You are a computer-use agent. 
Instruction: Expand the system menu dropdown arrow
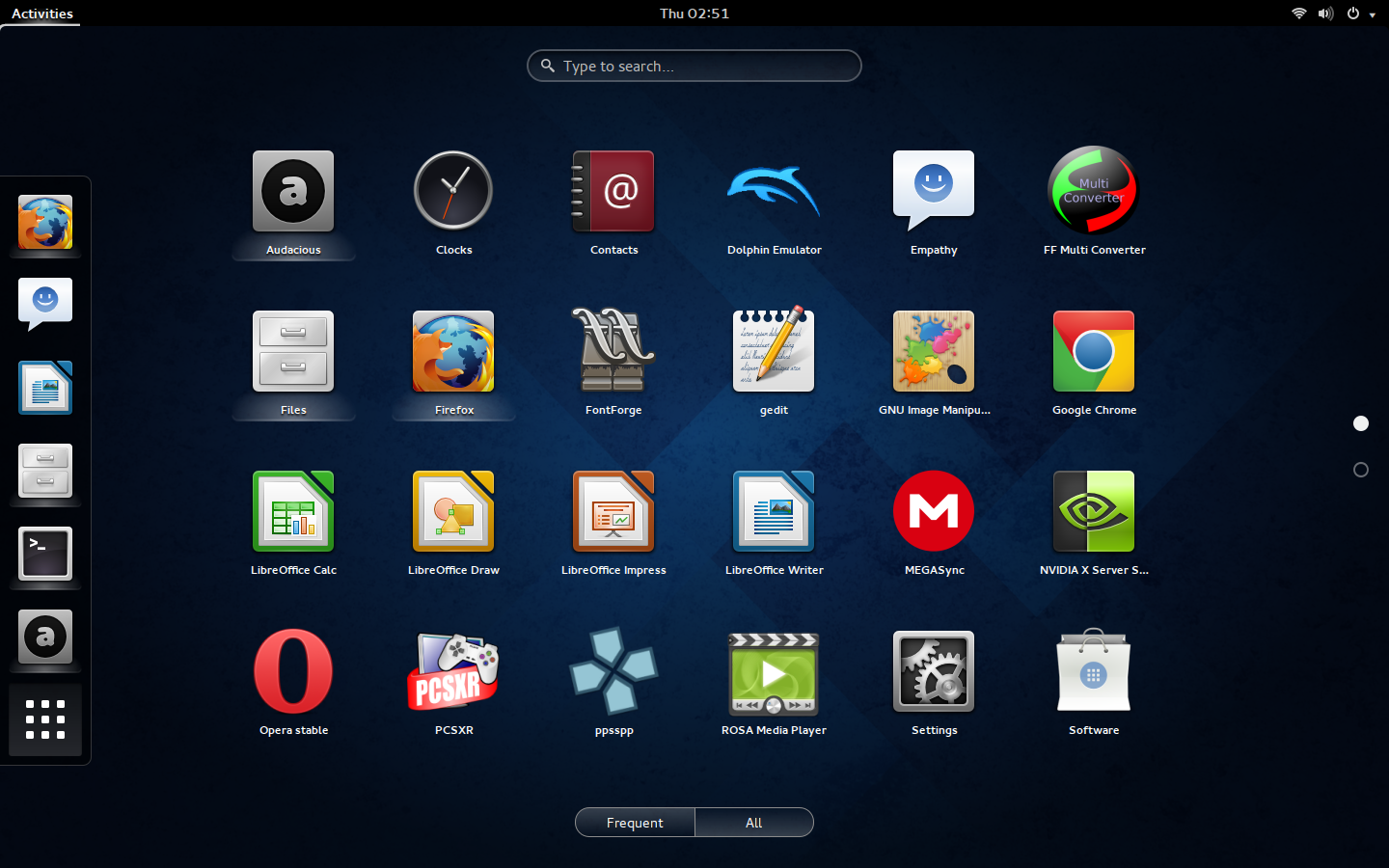1373,14
